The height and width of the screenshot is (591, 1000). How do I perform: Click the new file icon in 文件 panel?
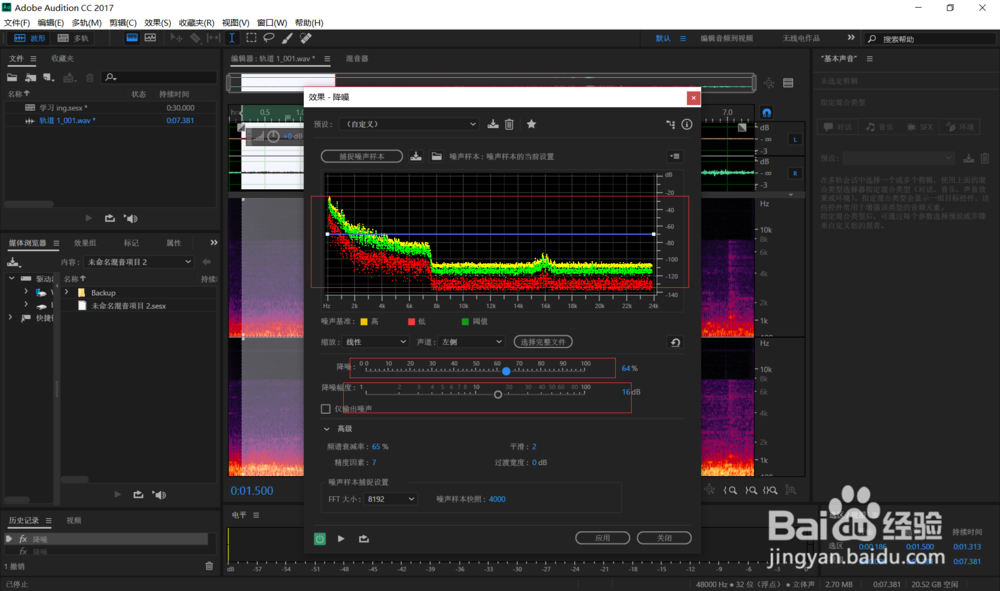(48, 77)
